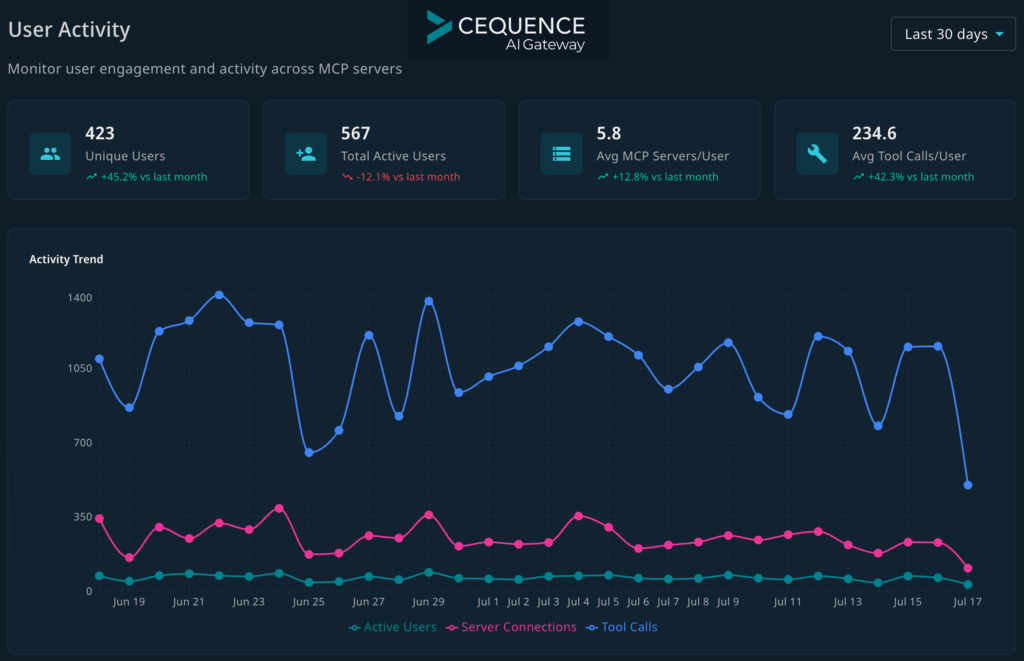Toggle the Tool Calls legend series
This screenshot has width=1024, height=661.
(x=622, y=627)
